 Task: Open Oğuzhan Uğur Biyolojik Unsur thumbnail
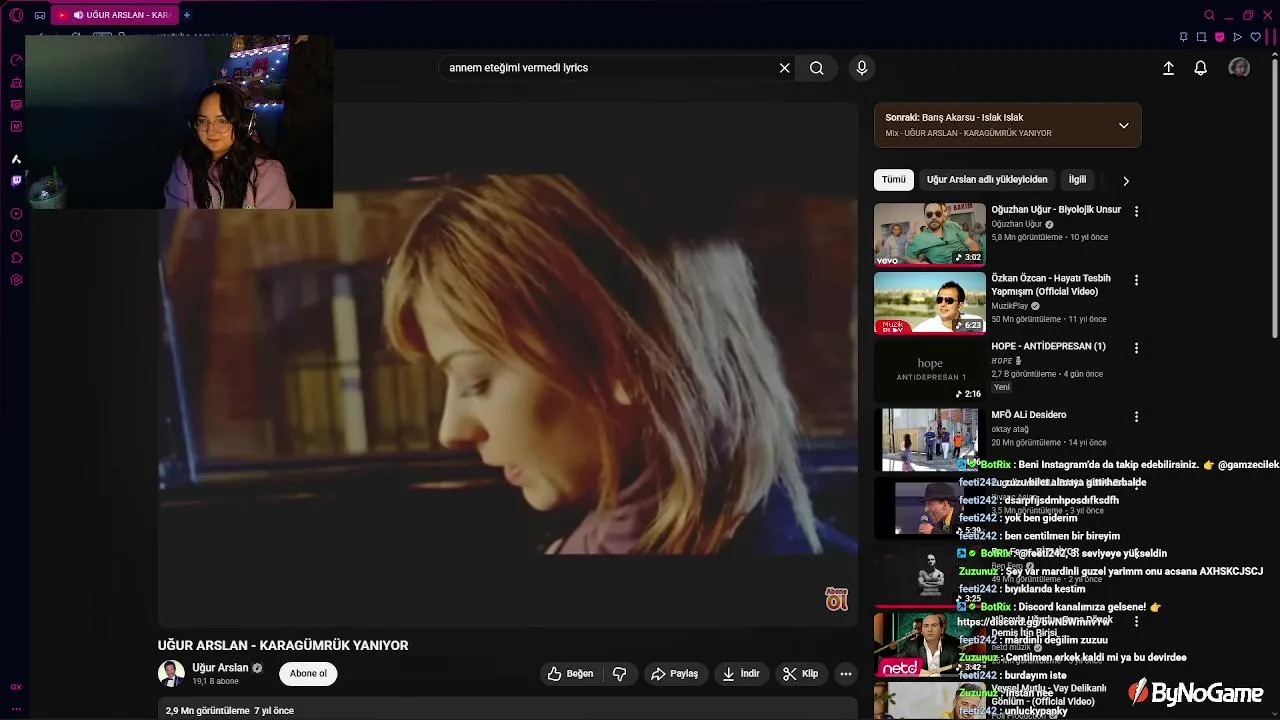pos(930,234)
